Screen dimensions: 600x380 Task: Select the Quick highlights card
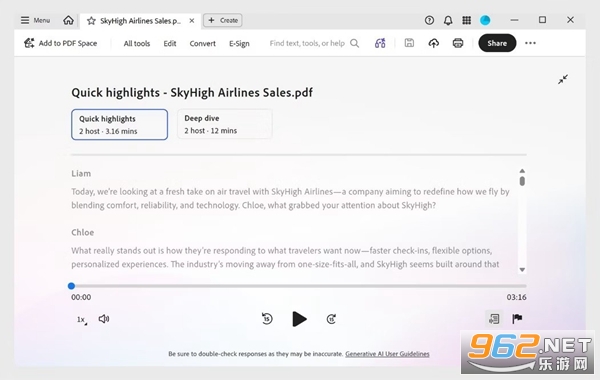coord(119,124)
